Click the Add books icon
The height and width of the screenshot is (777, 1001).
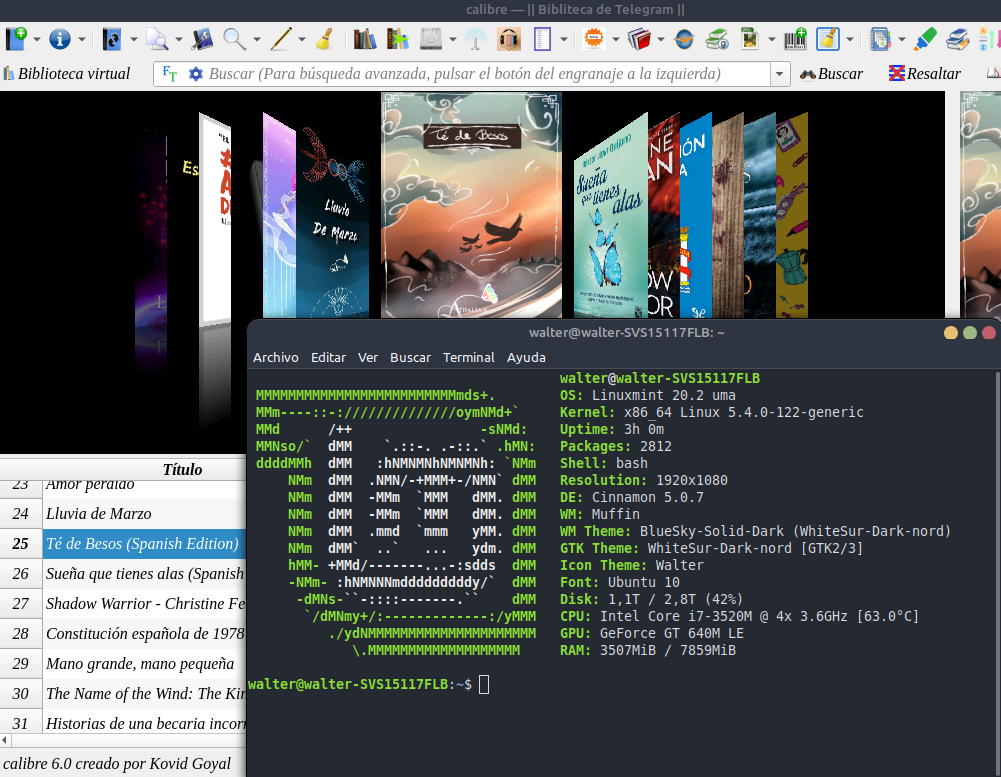tap(17, 39)
